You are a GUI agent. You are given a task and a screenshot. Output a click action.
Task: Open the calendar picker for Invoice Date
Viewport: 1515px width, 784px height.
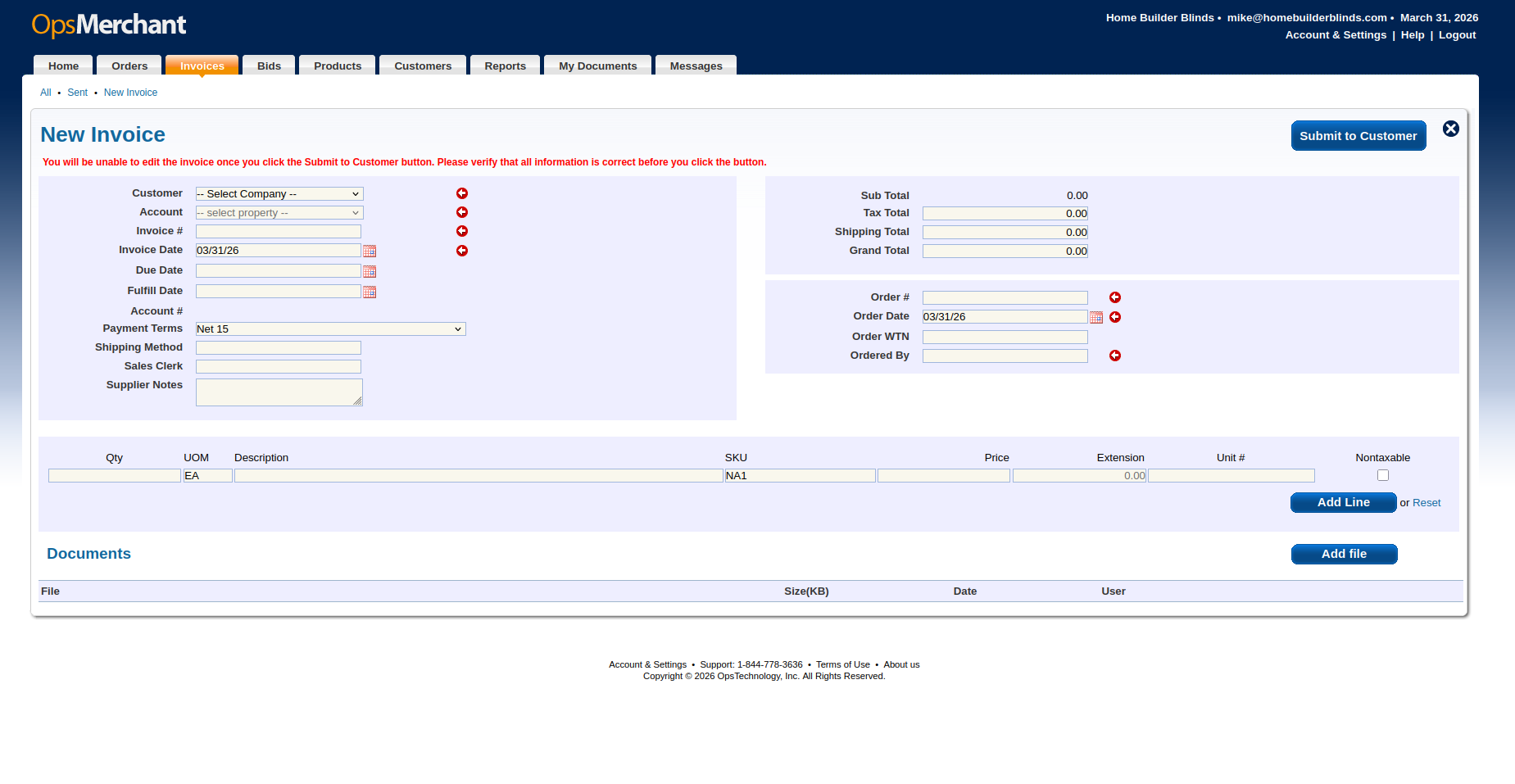point(370,251)
